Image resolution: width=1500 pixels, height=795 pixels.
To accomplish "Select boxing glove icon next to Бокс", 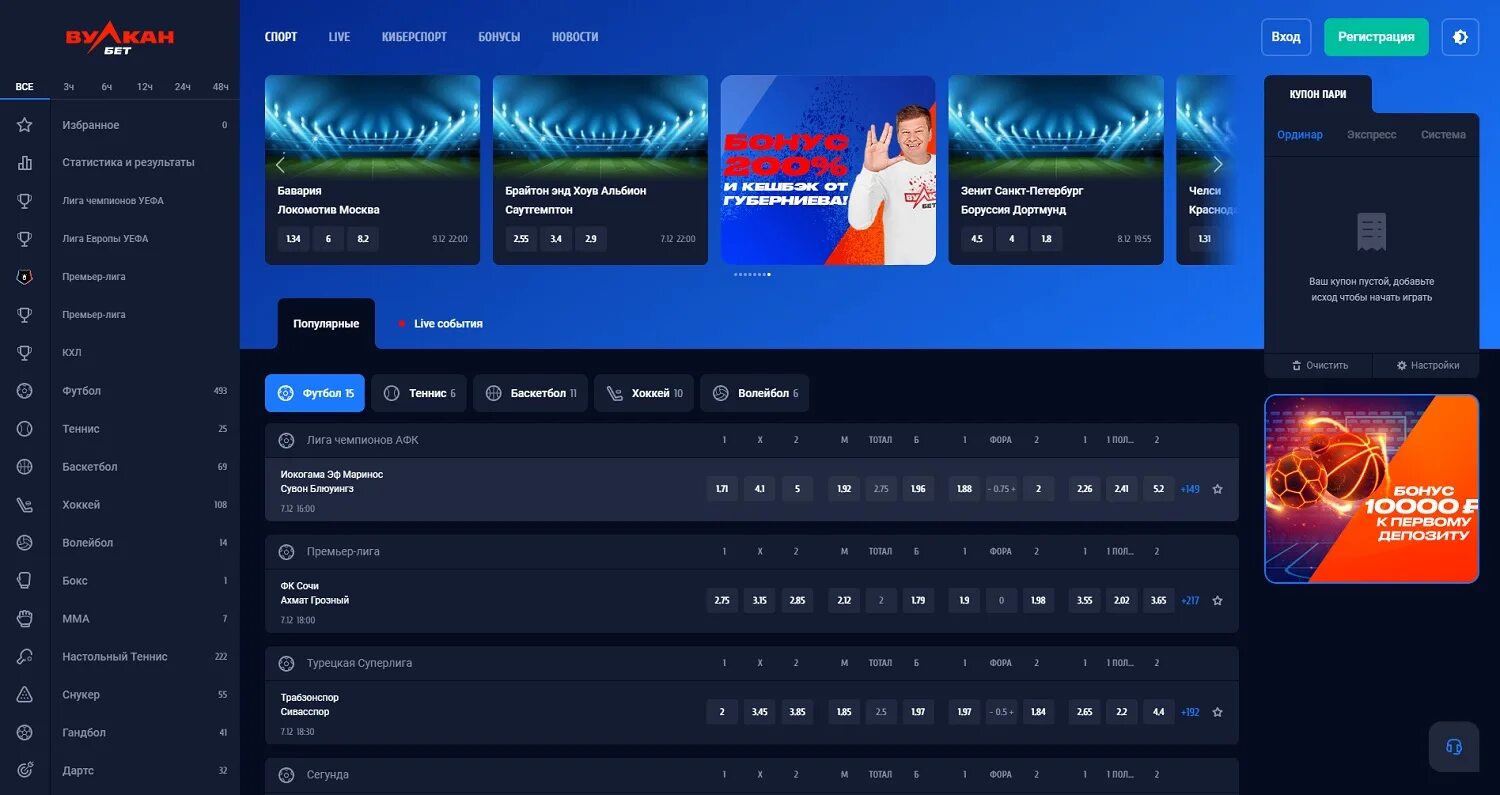I will pos(25,581).
